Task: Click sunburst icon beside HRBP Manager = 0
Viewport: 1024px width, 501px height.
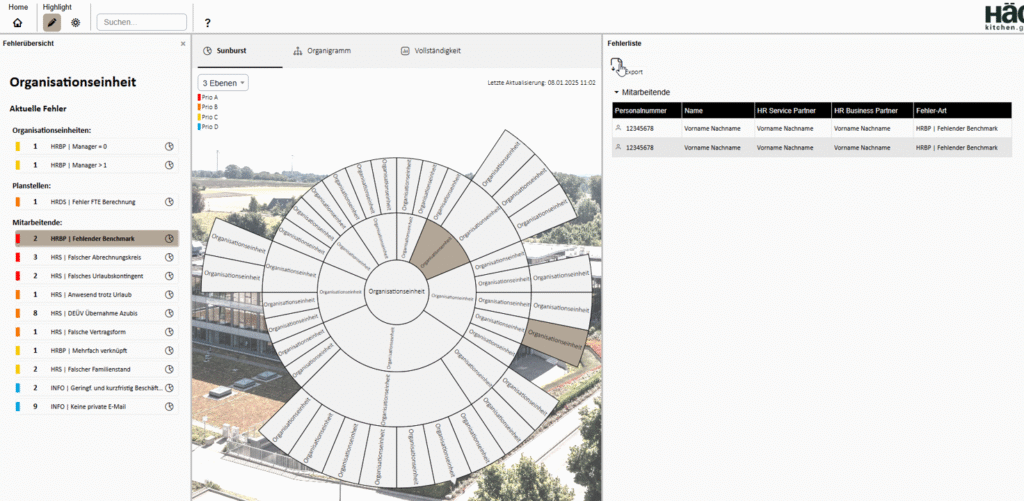Action: (170, 147)
